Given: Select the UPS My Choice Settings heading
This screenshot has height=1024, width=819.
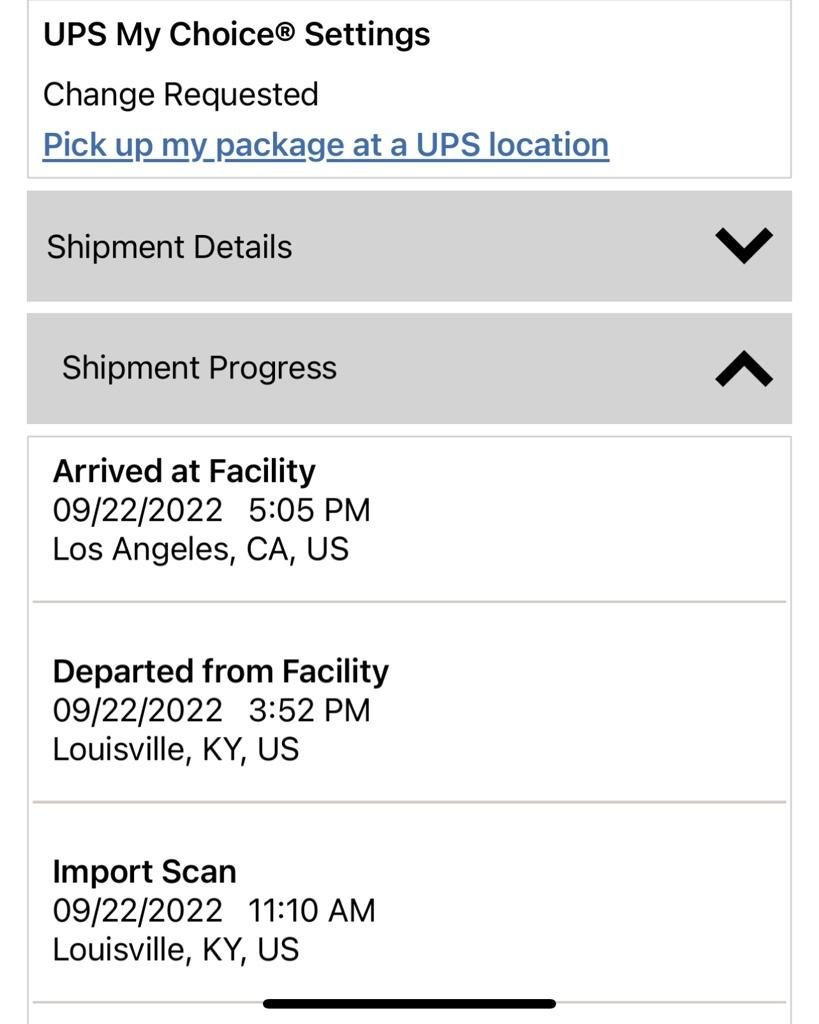Looking at the screenshot, I should tap(236, 35).
